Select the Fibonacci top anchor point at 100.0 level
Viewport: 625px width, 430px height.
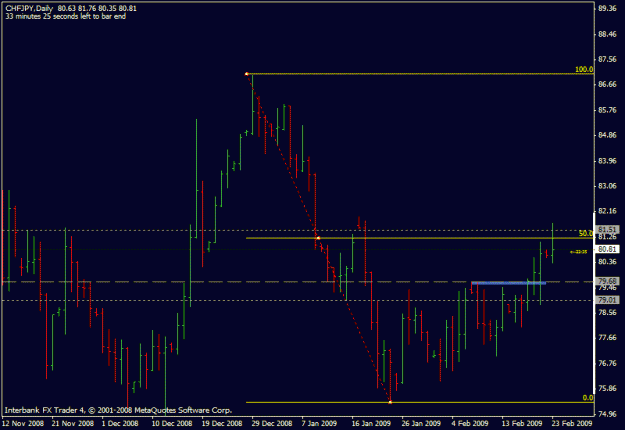tap(247, 74)
